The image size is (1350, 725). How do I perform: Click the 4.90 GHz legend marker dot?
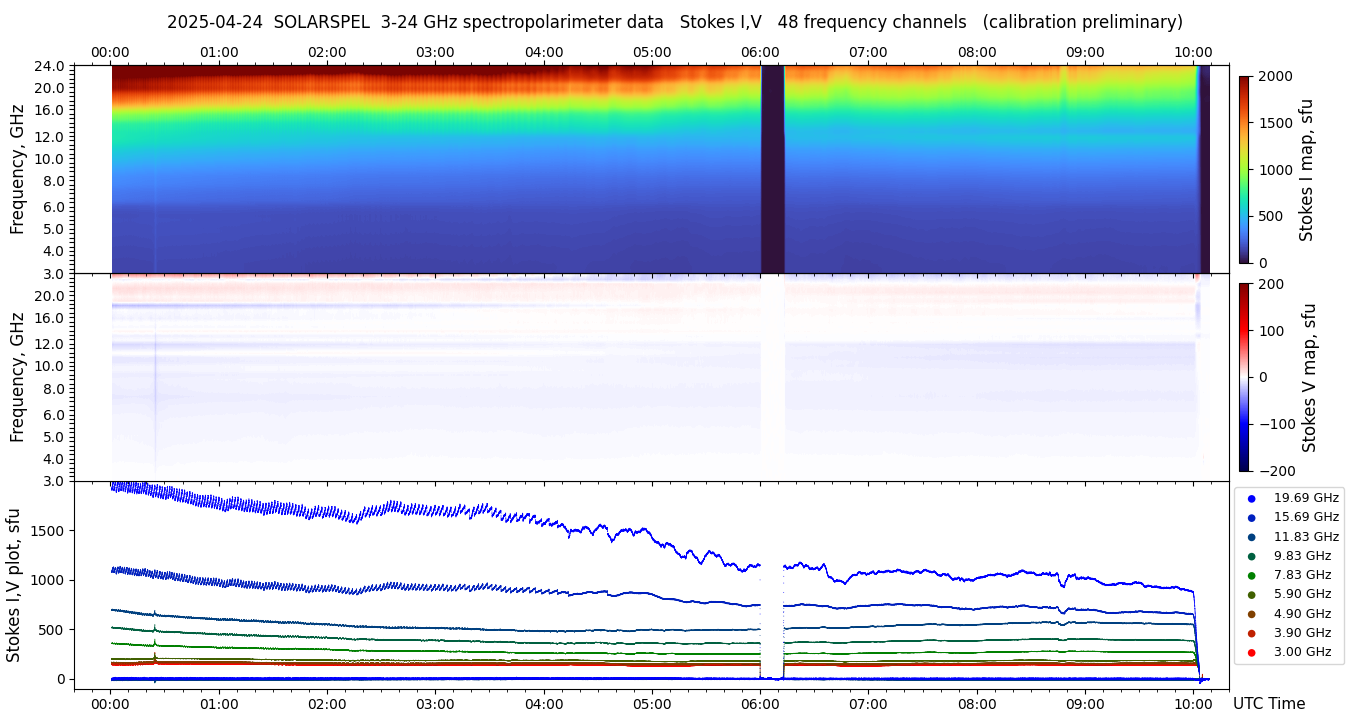pos(1251,614)
